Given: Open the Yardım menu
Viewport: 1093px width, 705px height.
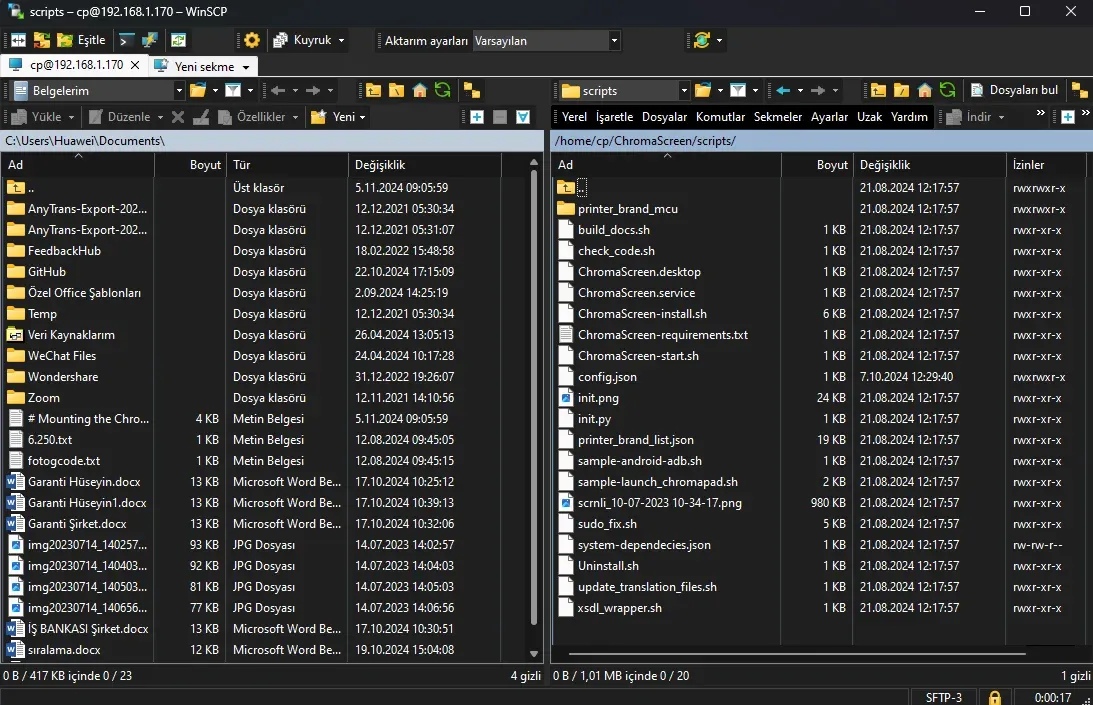Looking at the screenshot, I should [909, 116].
